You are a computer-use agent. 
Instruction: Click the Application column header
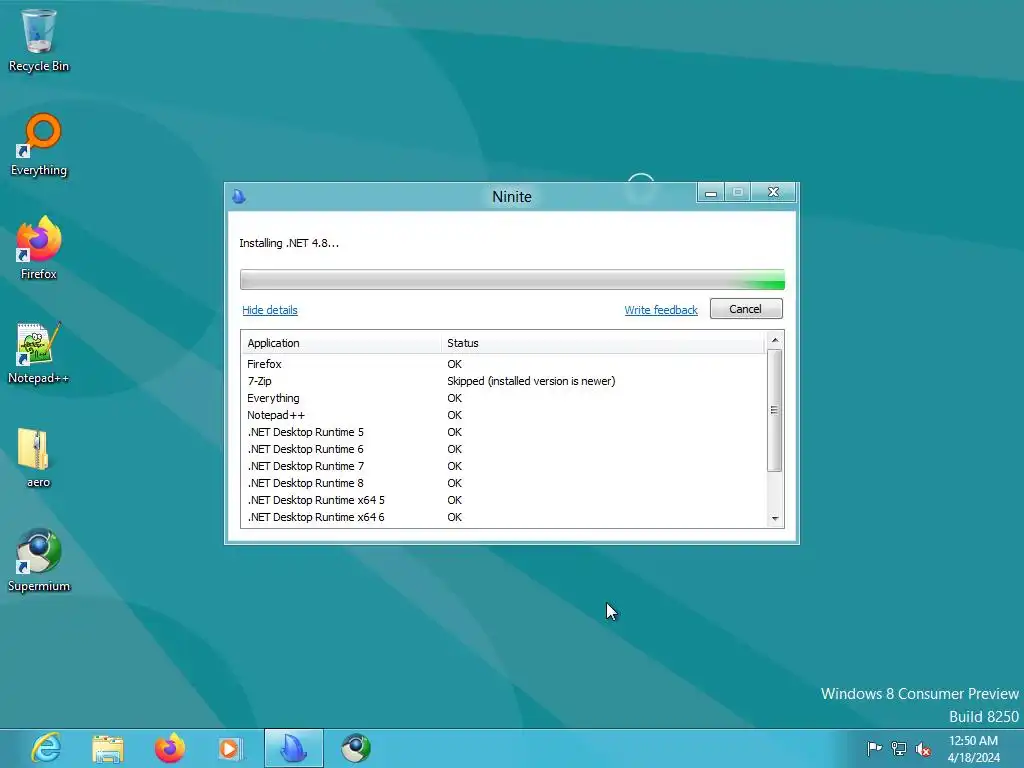tap(341, 343)
